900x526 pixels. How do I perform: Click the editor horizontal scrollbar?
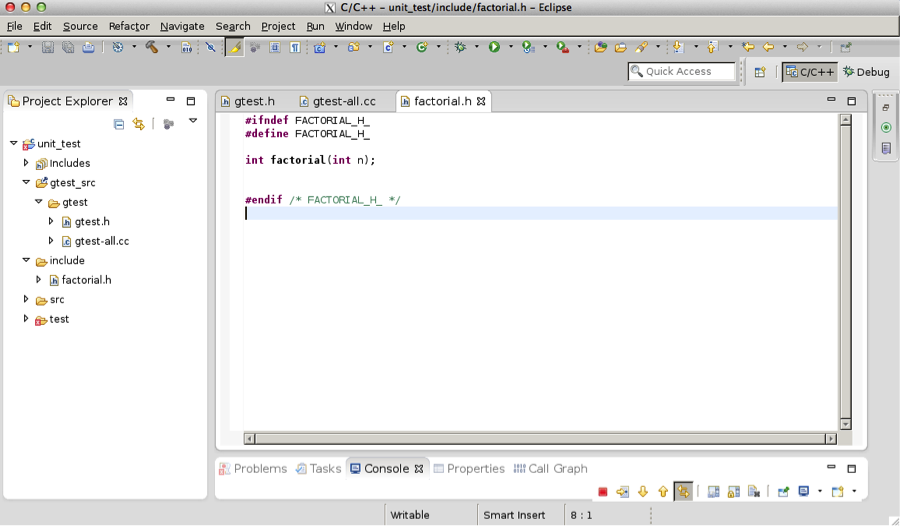pos(540,439)
